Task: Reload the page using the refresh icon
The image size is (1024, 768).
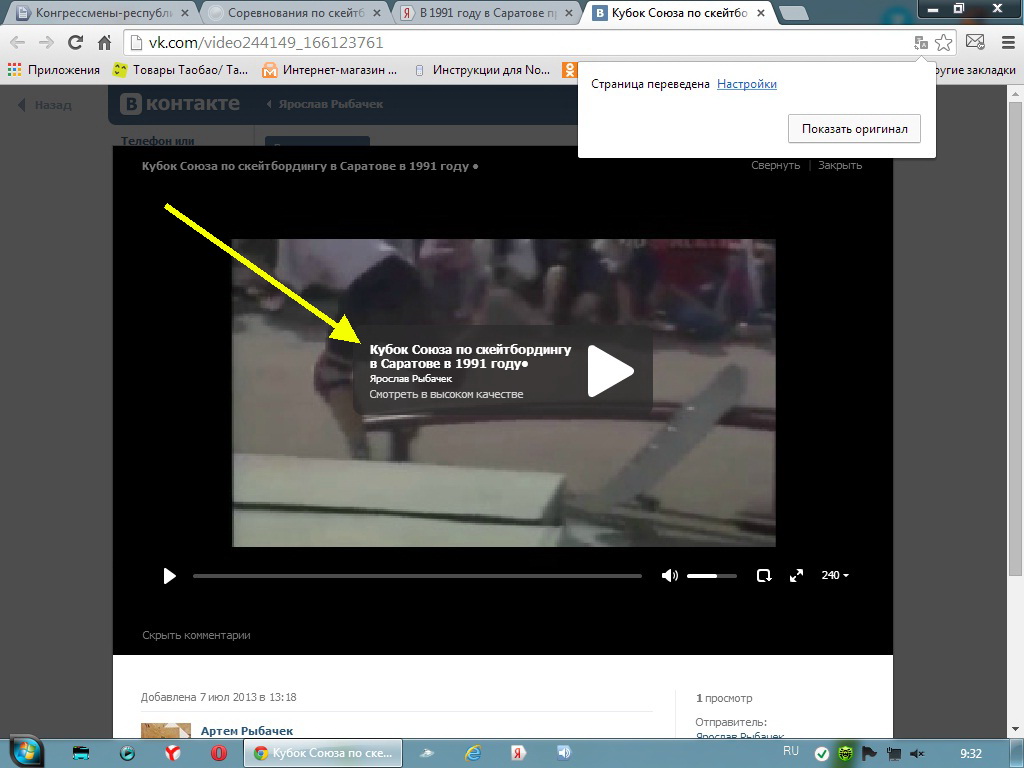Action: pyautogui.click(x=75, y=43)
